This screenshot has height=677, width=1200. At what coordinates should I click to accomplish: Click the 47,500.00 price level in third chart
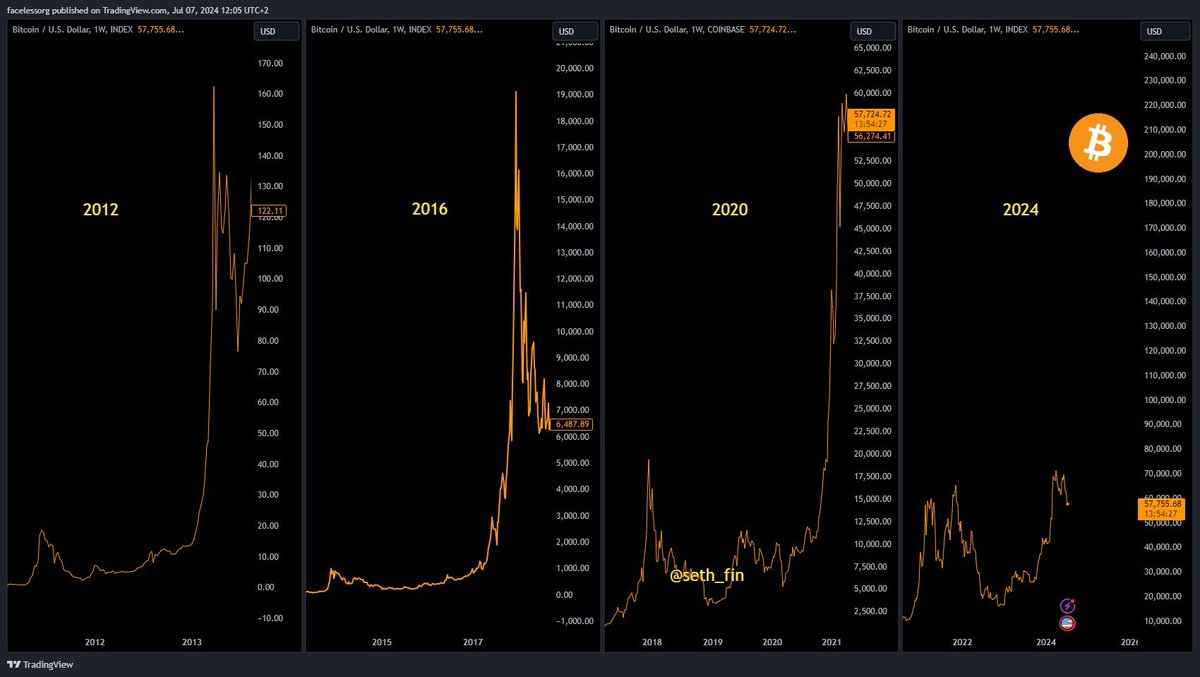point(871,206)
